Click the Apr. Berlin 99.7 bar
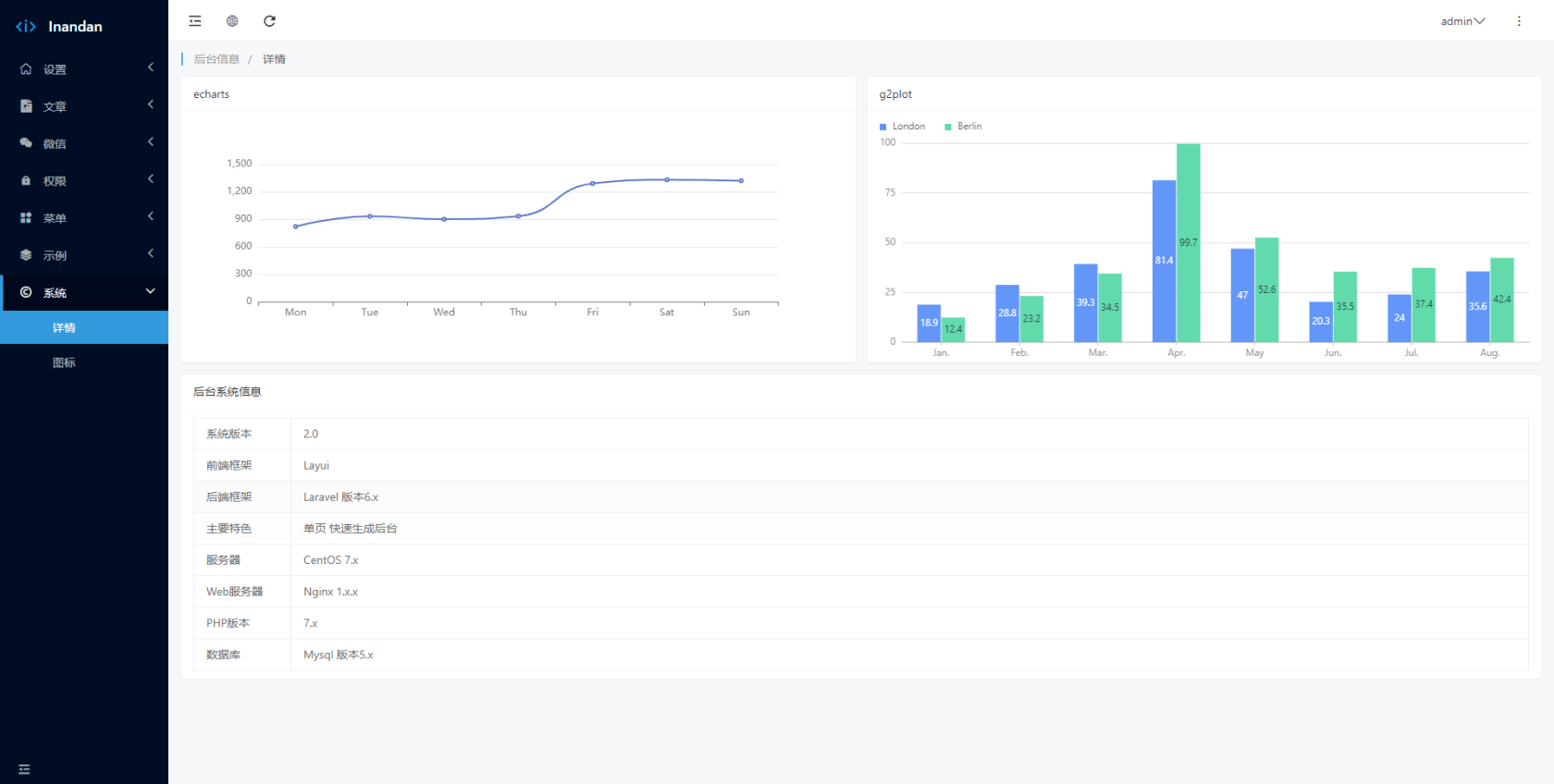The height and width of the screenshot is (784, 1554). [x=1189, y=243]
